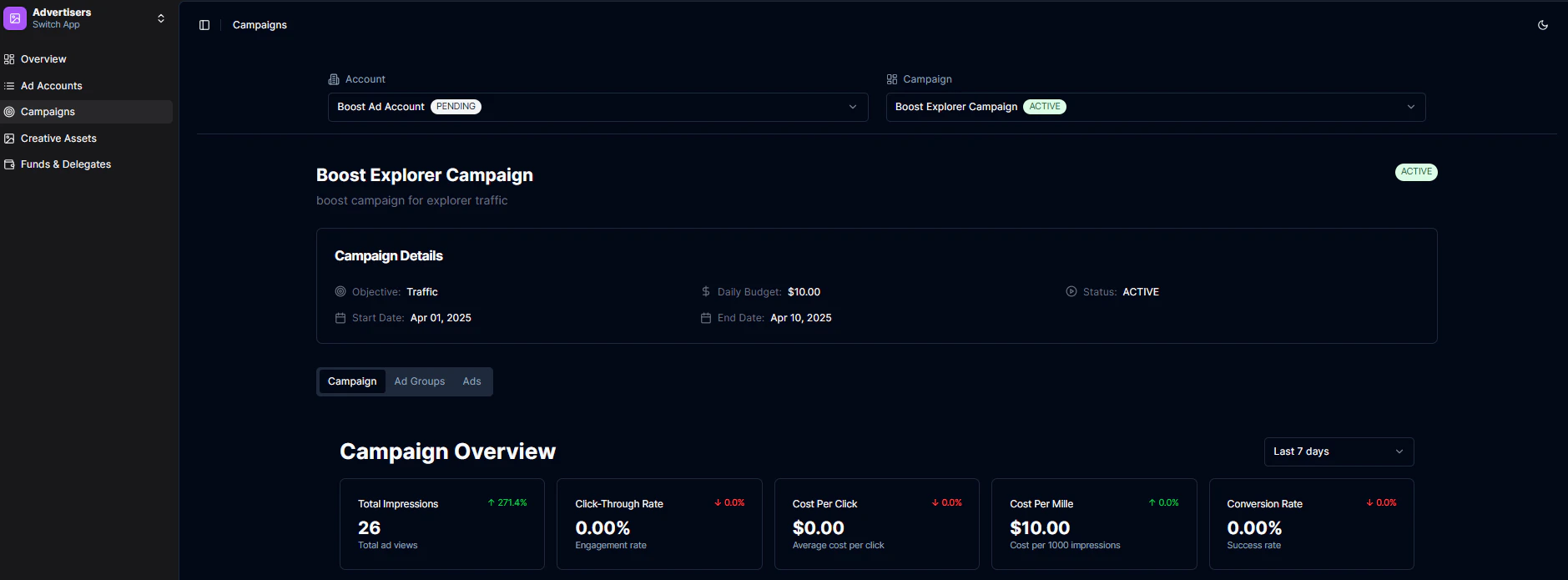
Task: Open Creative Assets in the sidebar
Action: [x=87, y=139]
